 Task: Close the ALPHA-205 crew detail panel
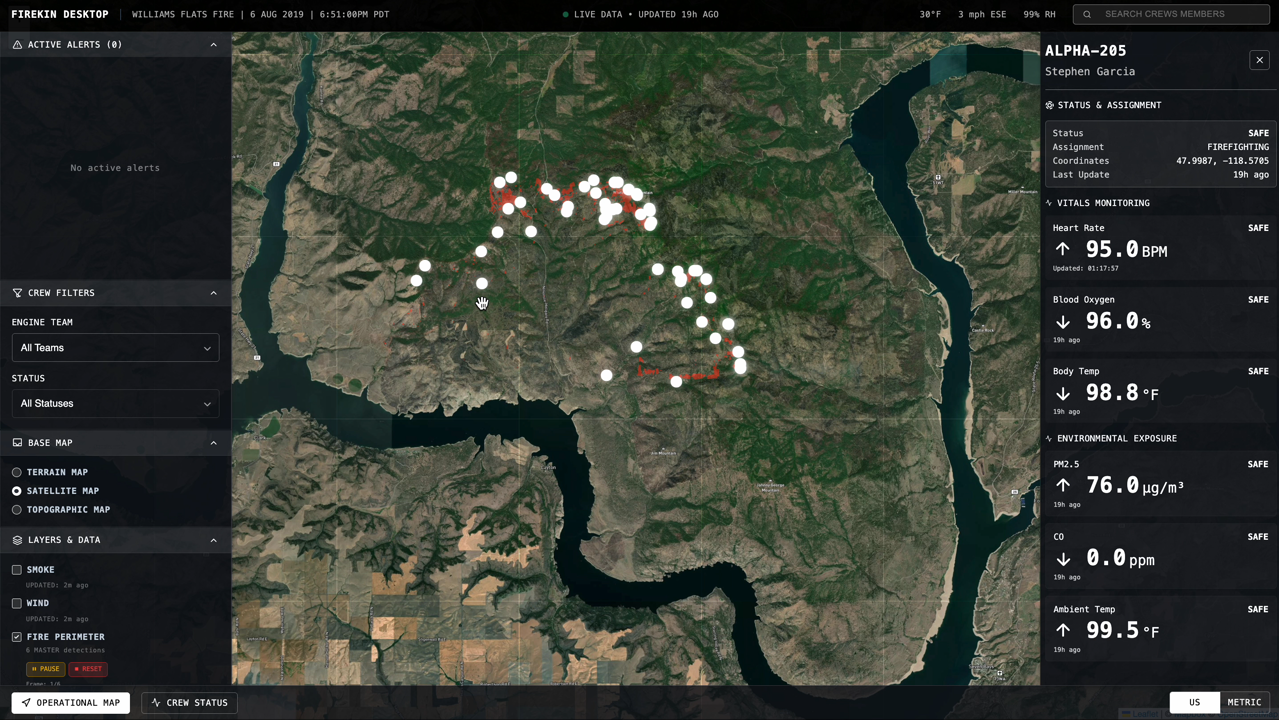1259,60
